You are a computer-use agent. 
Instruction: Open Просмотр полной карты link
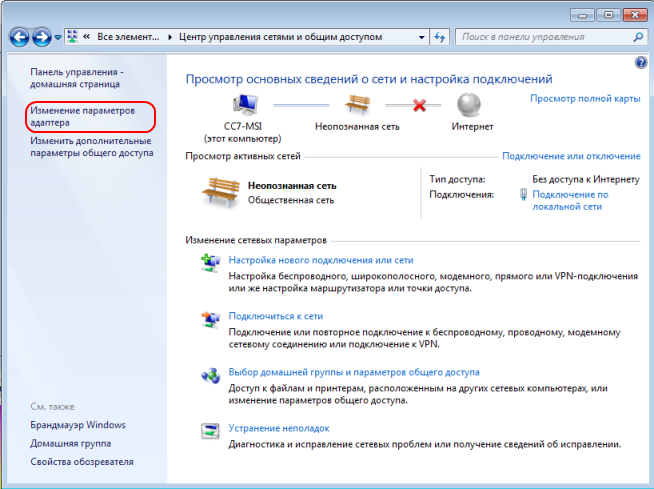(x=585, y=99)
